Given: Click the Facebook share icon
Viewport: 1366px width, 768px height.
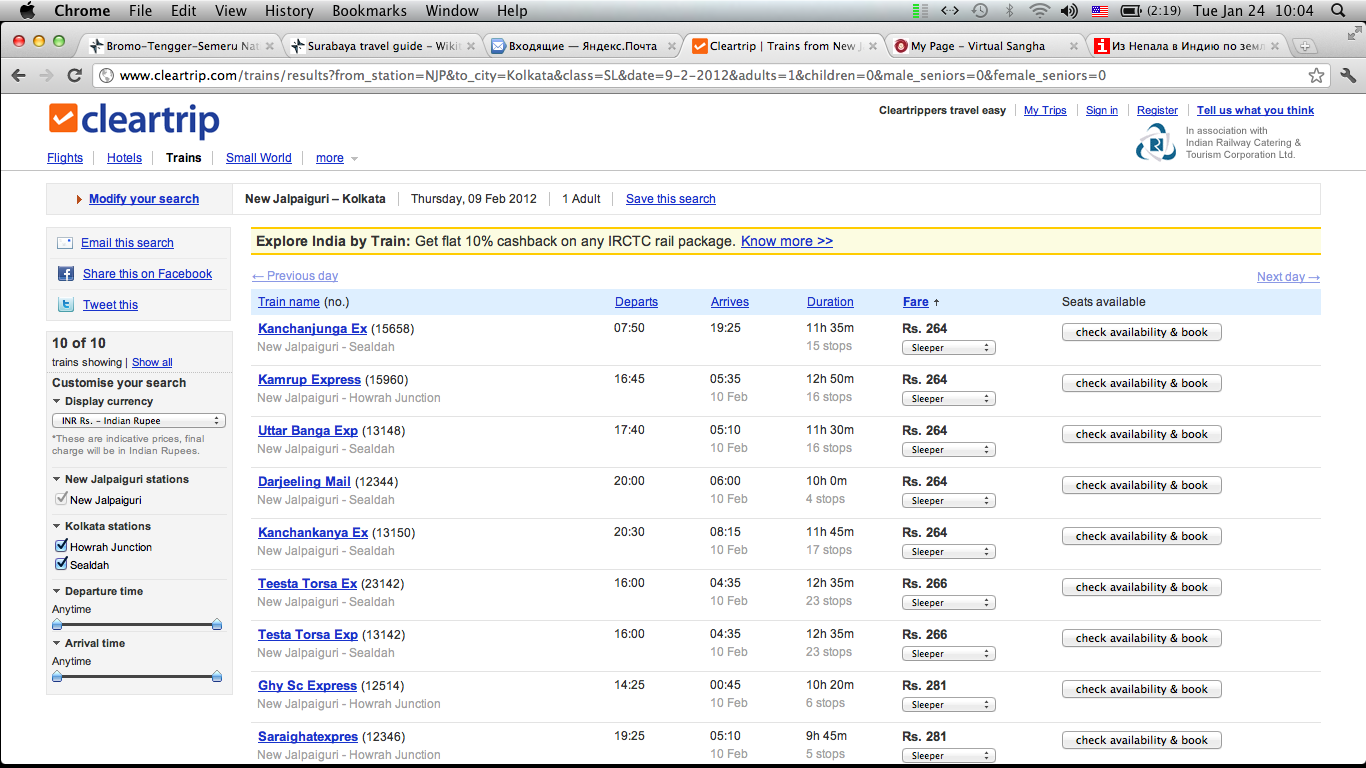Looking at the screenshot, I should pos(65,274).
